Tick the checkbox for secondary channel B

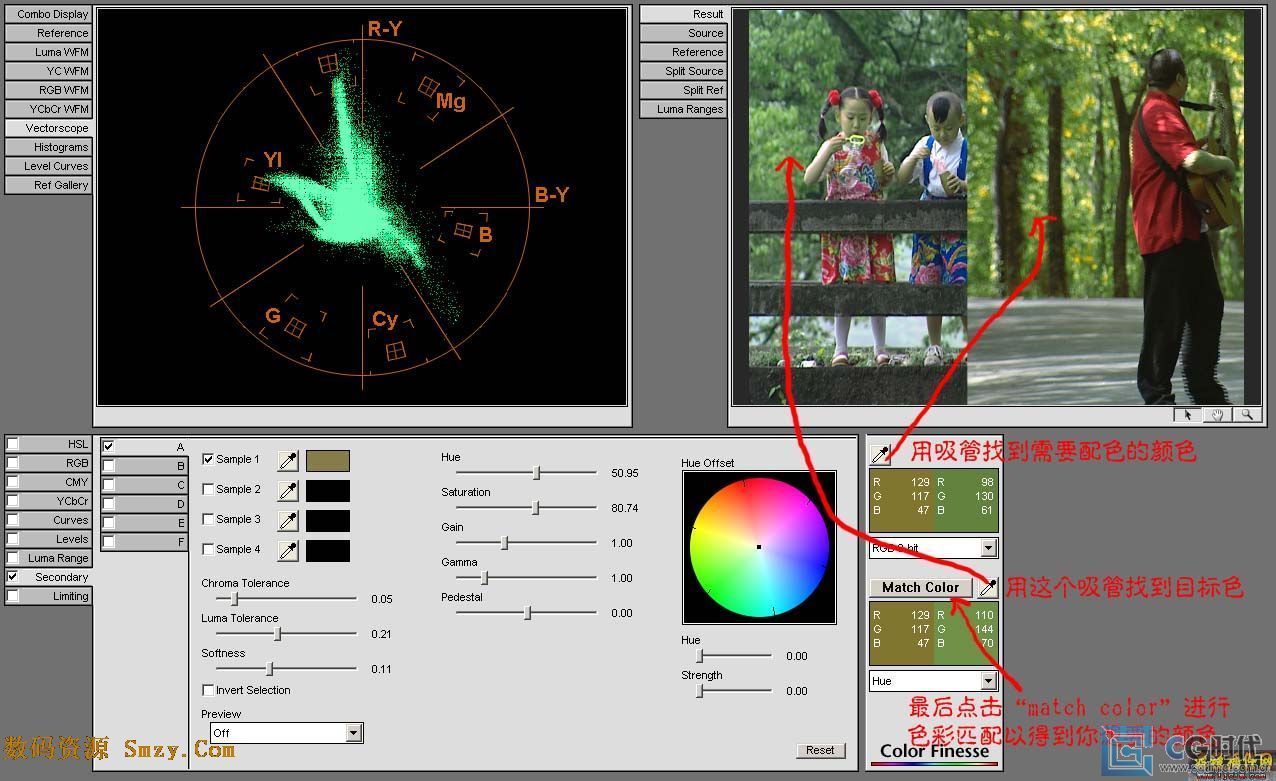(108, 465)
